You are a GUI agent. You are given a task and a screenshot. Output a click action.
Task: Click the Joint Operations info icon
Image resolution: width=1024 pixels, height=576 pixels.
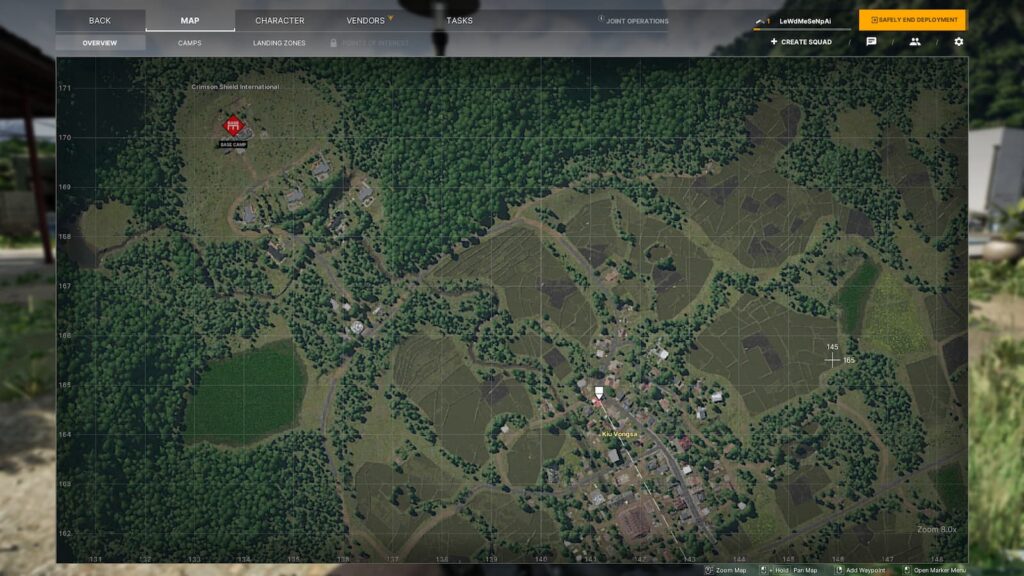pos(601,19)
